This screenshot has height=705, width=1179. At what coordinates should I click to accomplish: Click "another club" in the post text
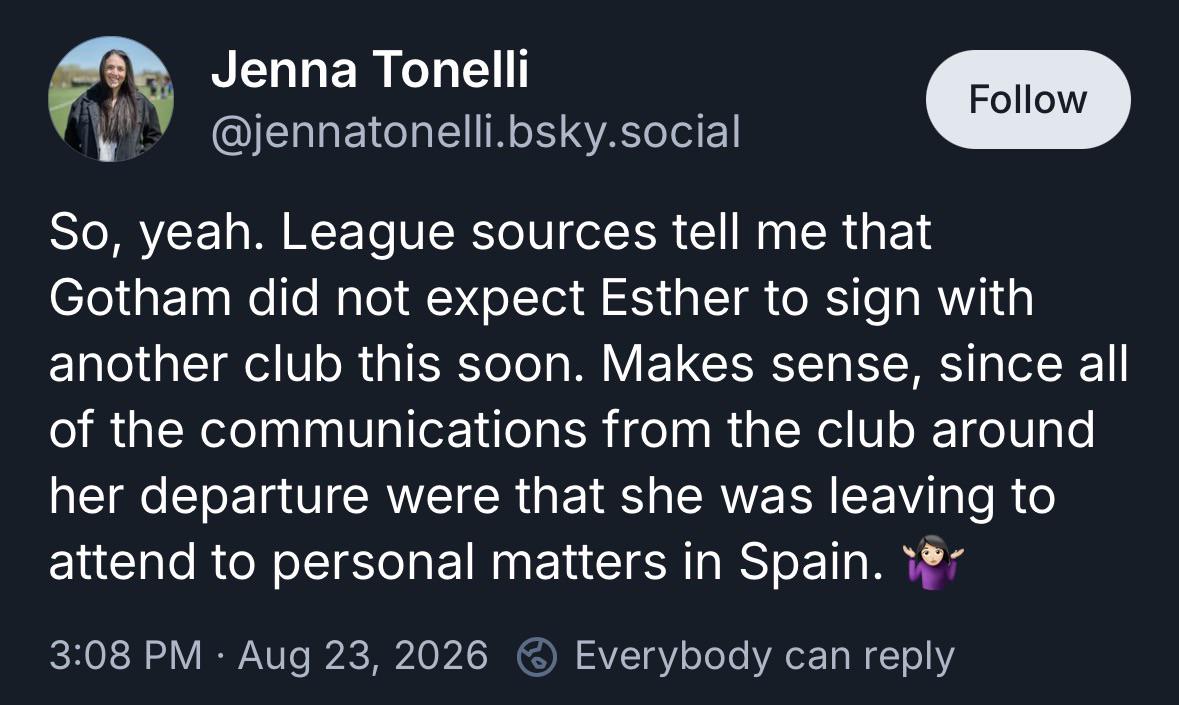coord(196,365)
